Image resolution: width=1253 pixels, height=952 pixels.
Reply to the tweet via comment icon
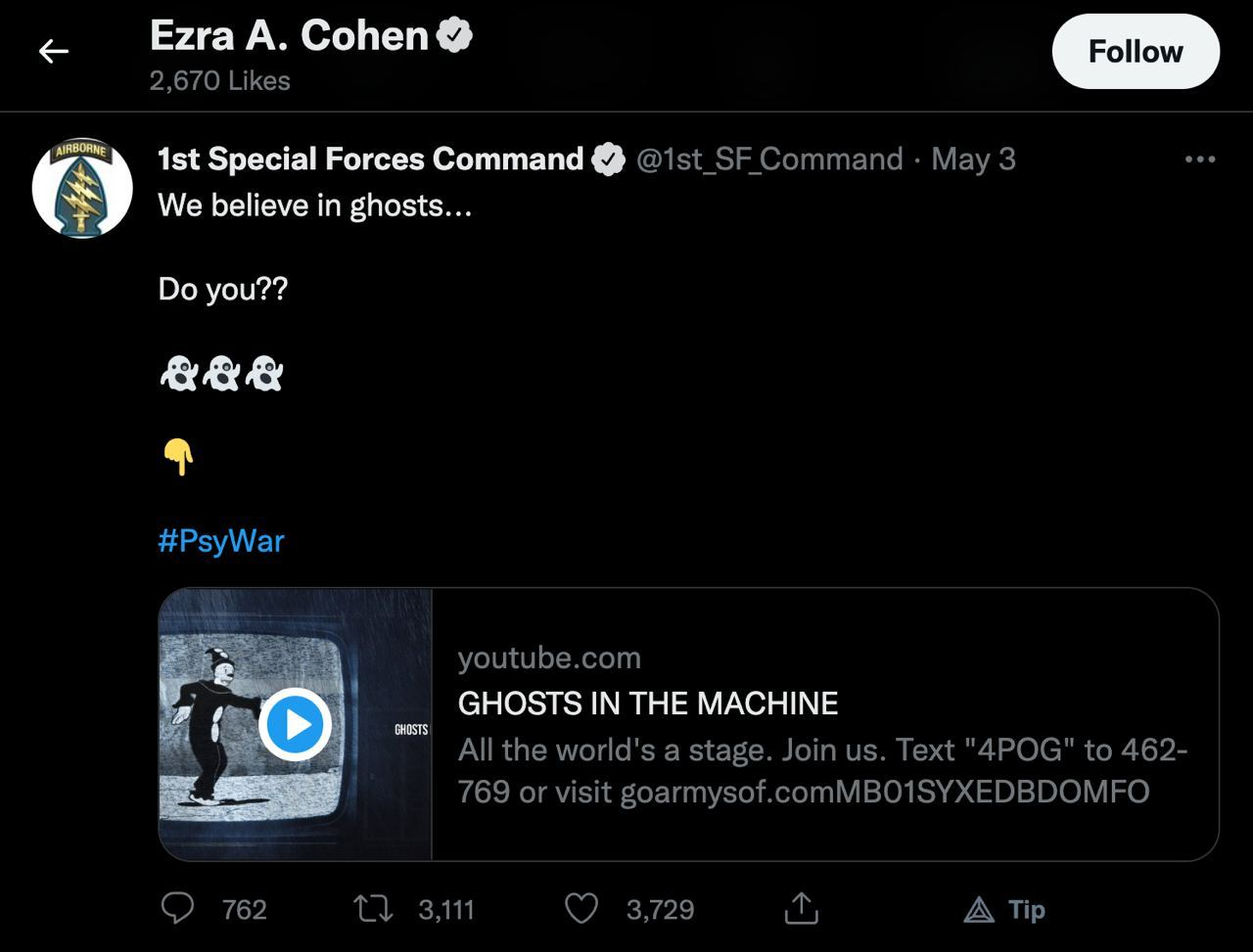[x=177, y=909]
